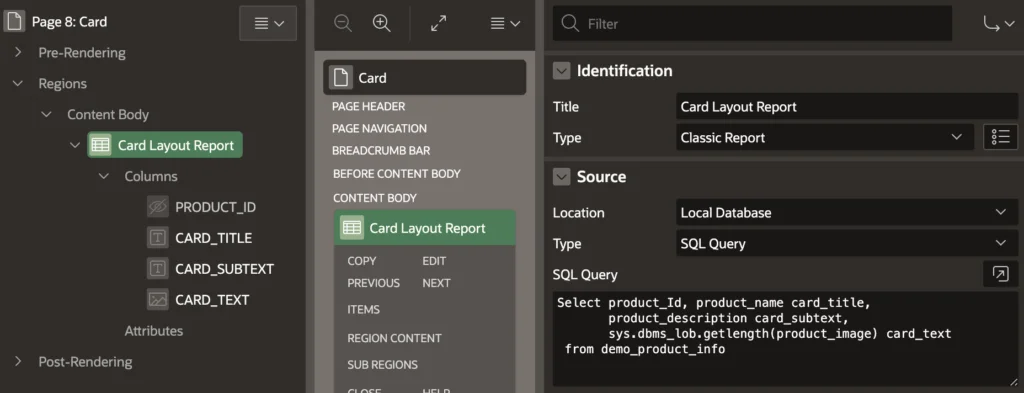Collapse the Regions node

point(18,84)
